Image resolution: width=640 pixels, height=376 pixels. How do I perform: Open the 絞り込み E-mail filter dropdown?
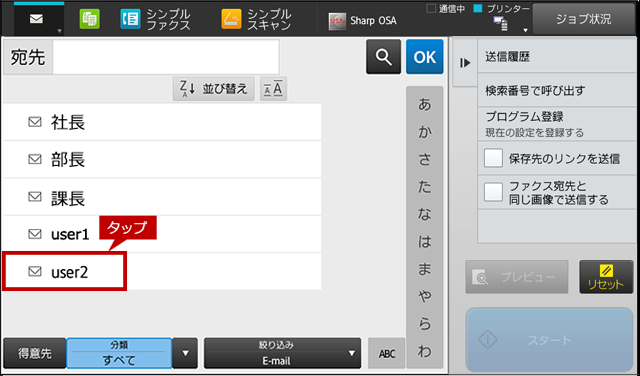pos(282,354)
